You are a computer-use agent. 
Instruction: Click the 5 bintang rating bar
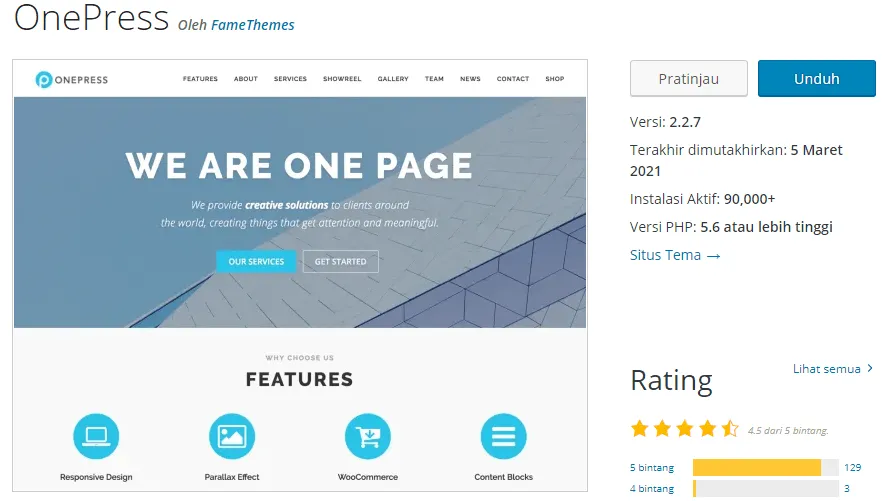tap(765, 467)
